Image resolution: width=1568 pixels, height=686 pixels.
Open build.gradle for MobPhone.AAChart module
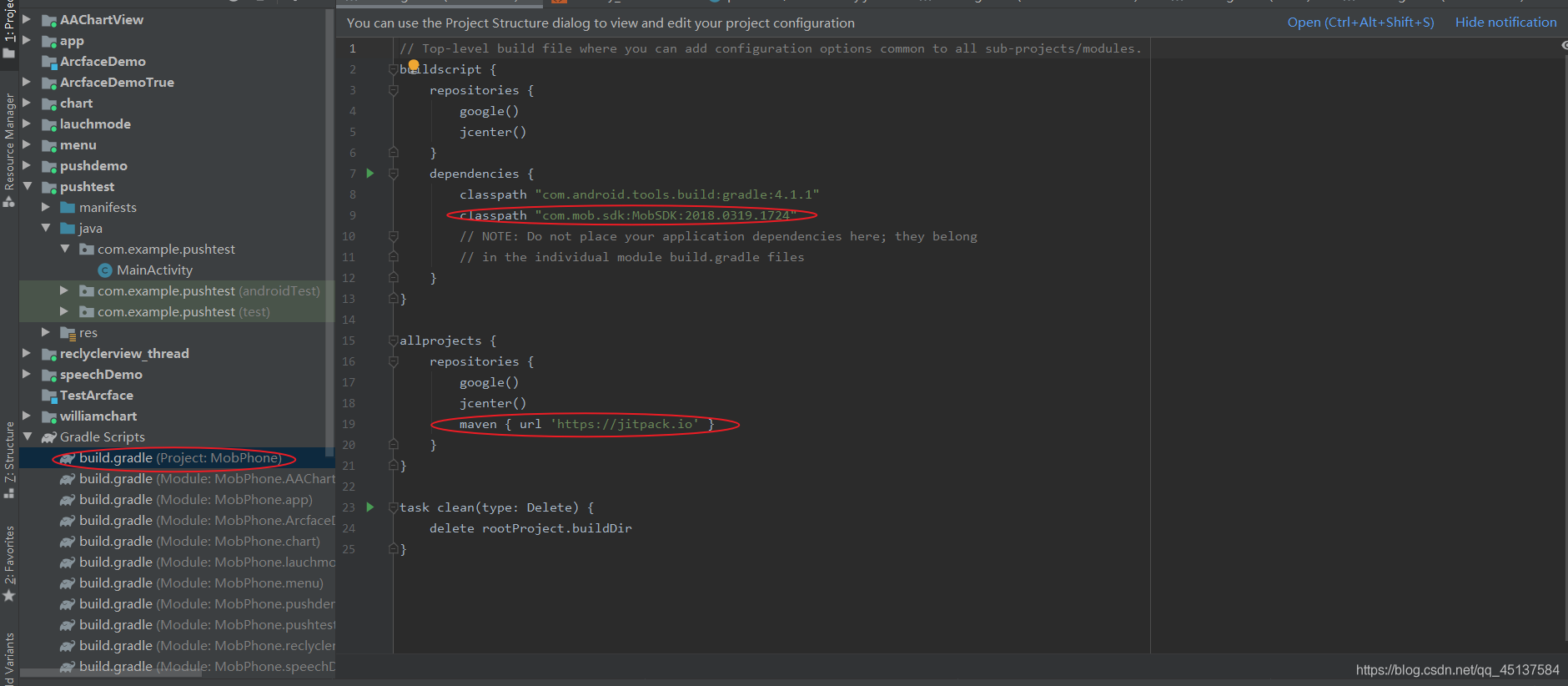(x=207, y=478)
